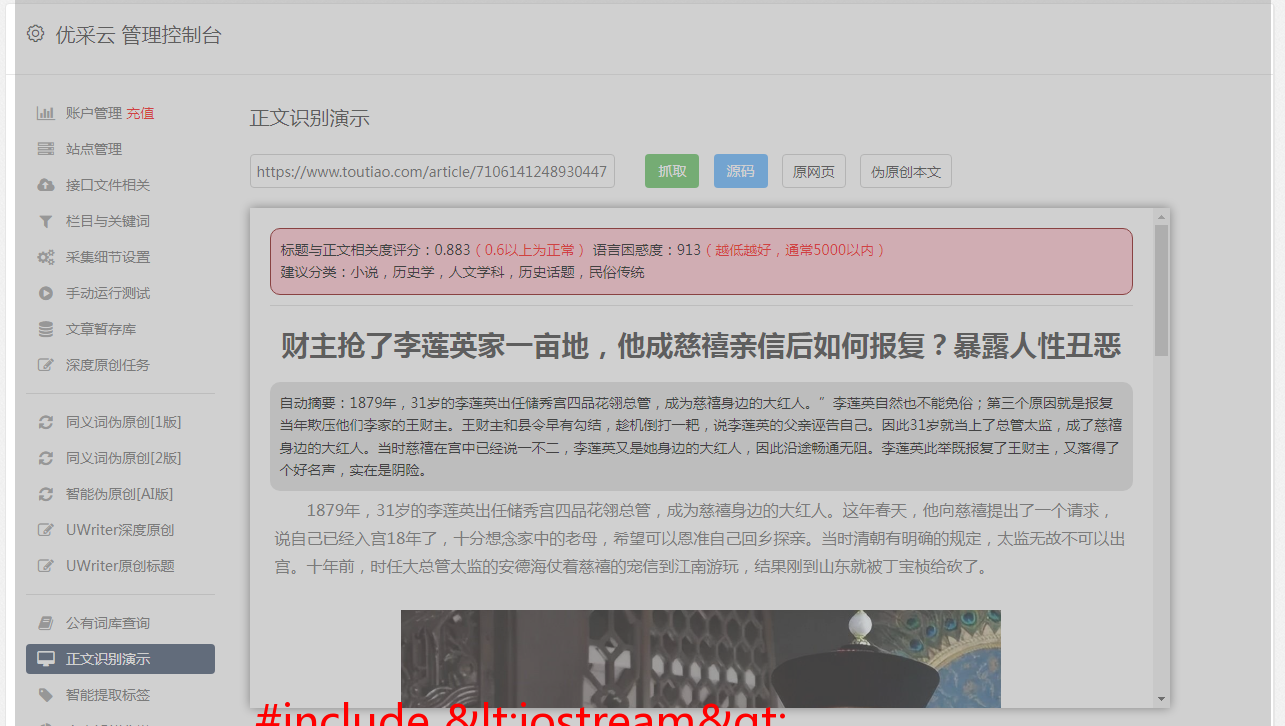Open UWriter原创标题 page
The height and width of the screenshot is (726, 1285).
[x=120, y=566]
